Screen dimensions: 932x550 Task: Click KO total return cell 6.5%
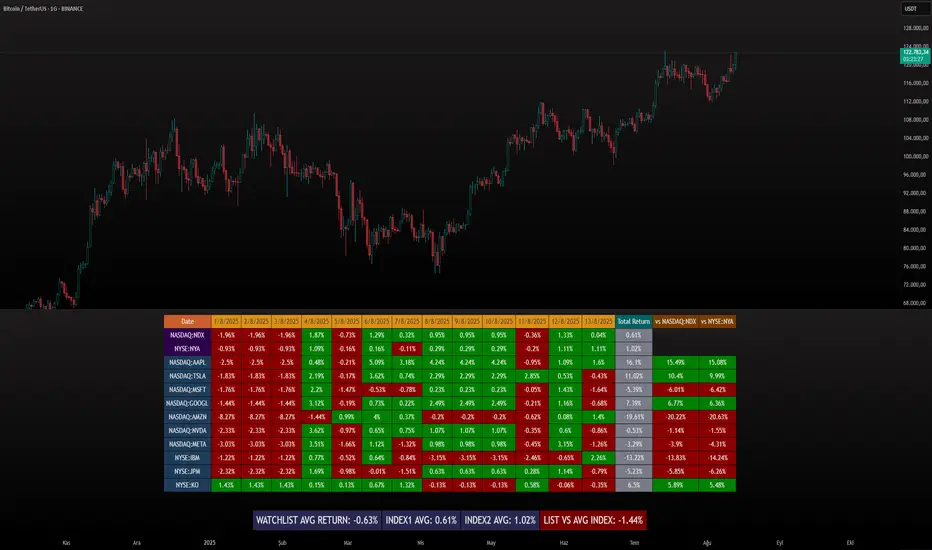[x=634, y=485]
